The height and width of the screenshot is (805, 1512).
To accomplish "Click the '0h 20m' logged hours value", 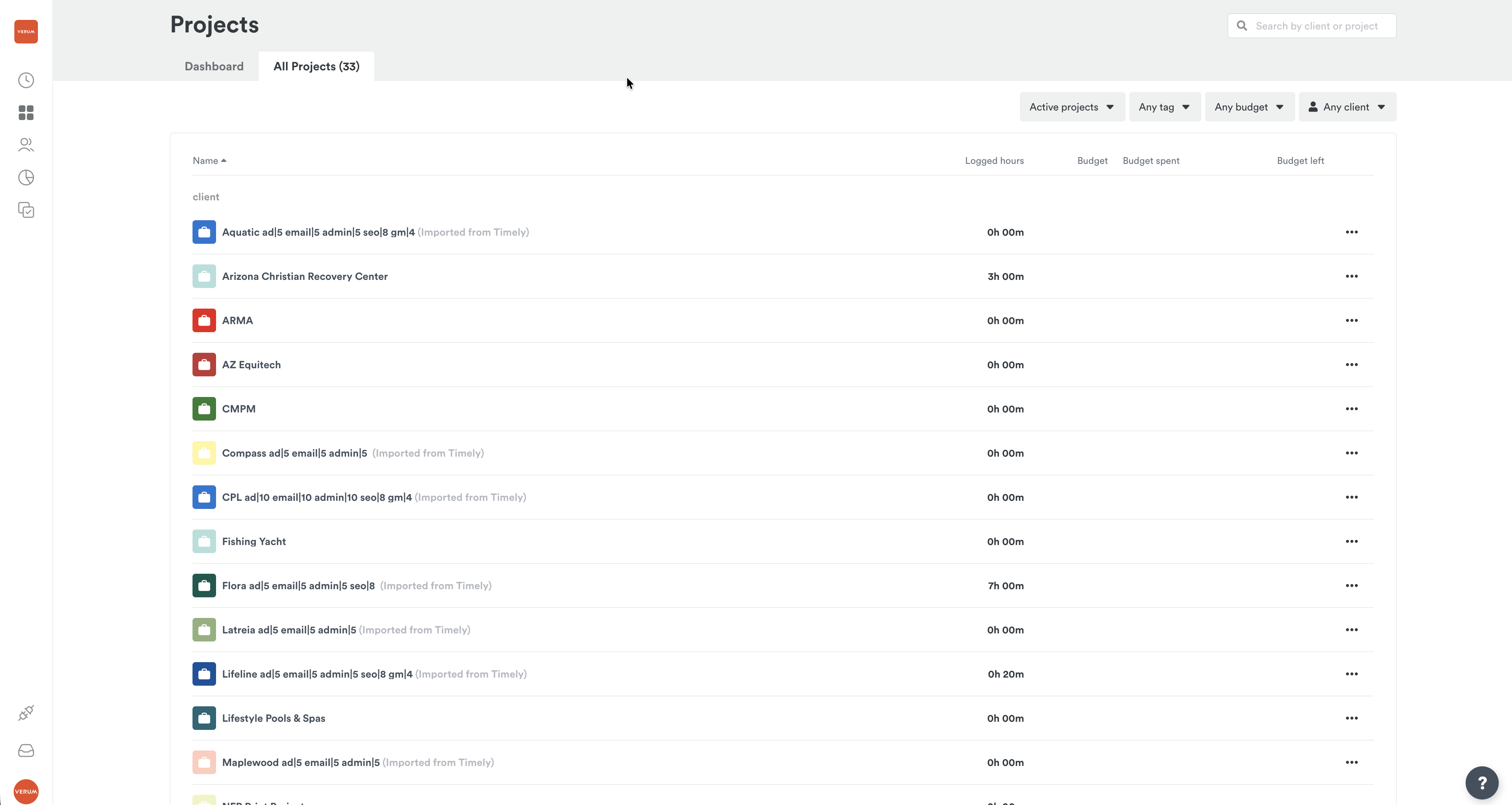I will coord(1006,674).
